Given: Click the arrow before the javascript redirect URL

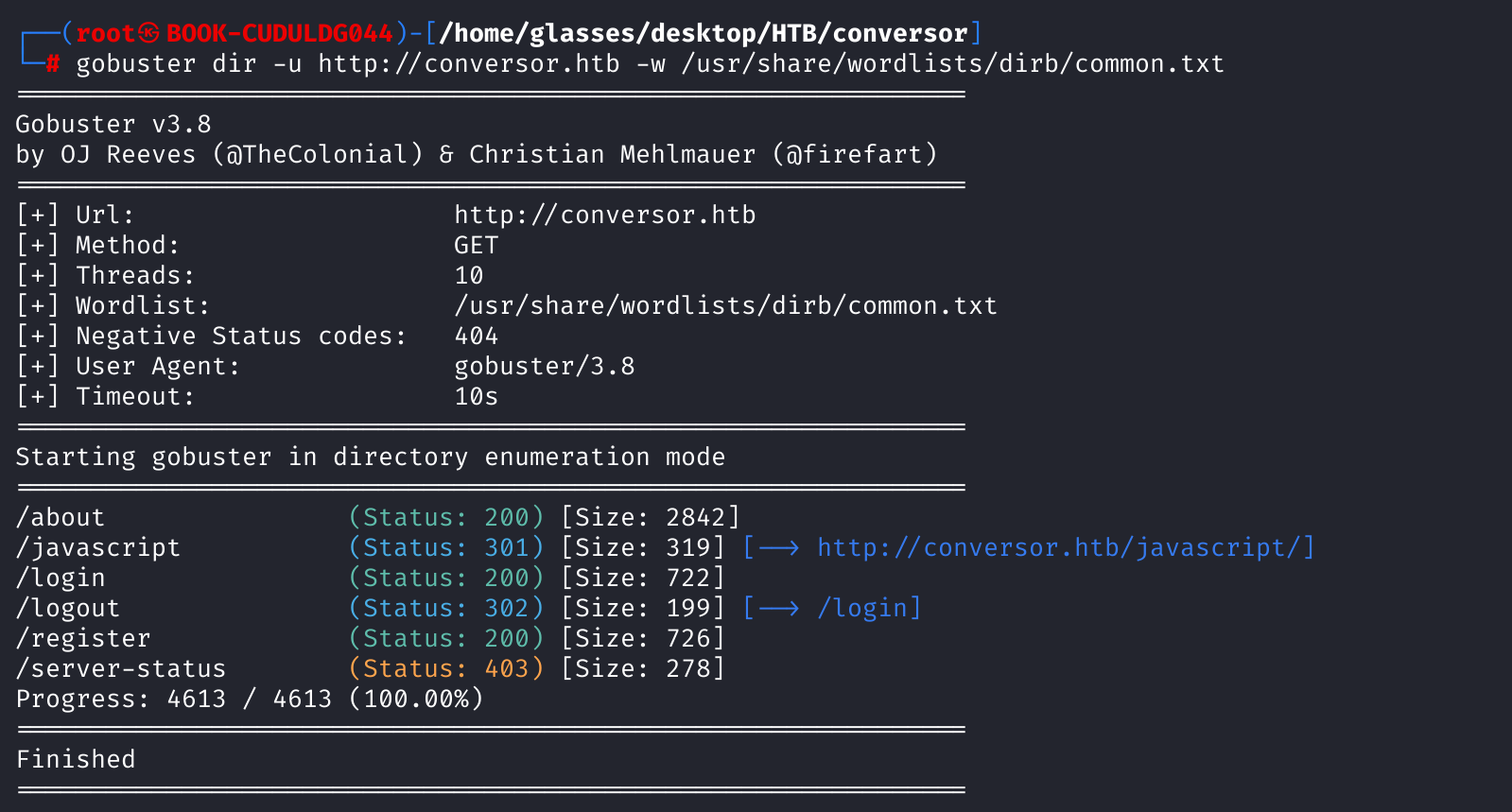Looking at the screenshot, I should click(x=779, y=548).
